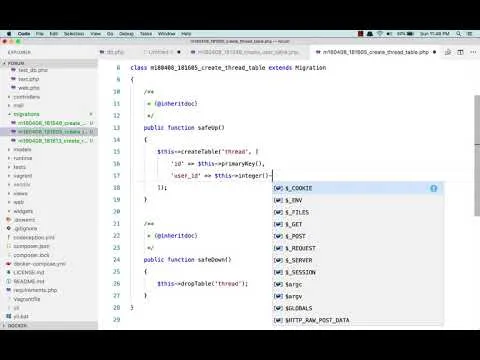480x360 pixels.
Task: Click the editor's vertical scrollbar thumb
Action: (477, 155)
